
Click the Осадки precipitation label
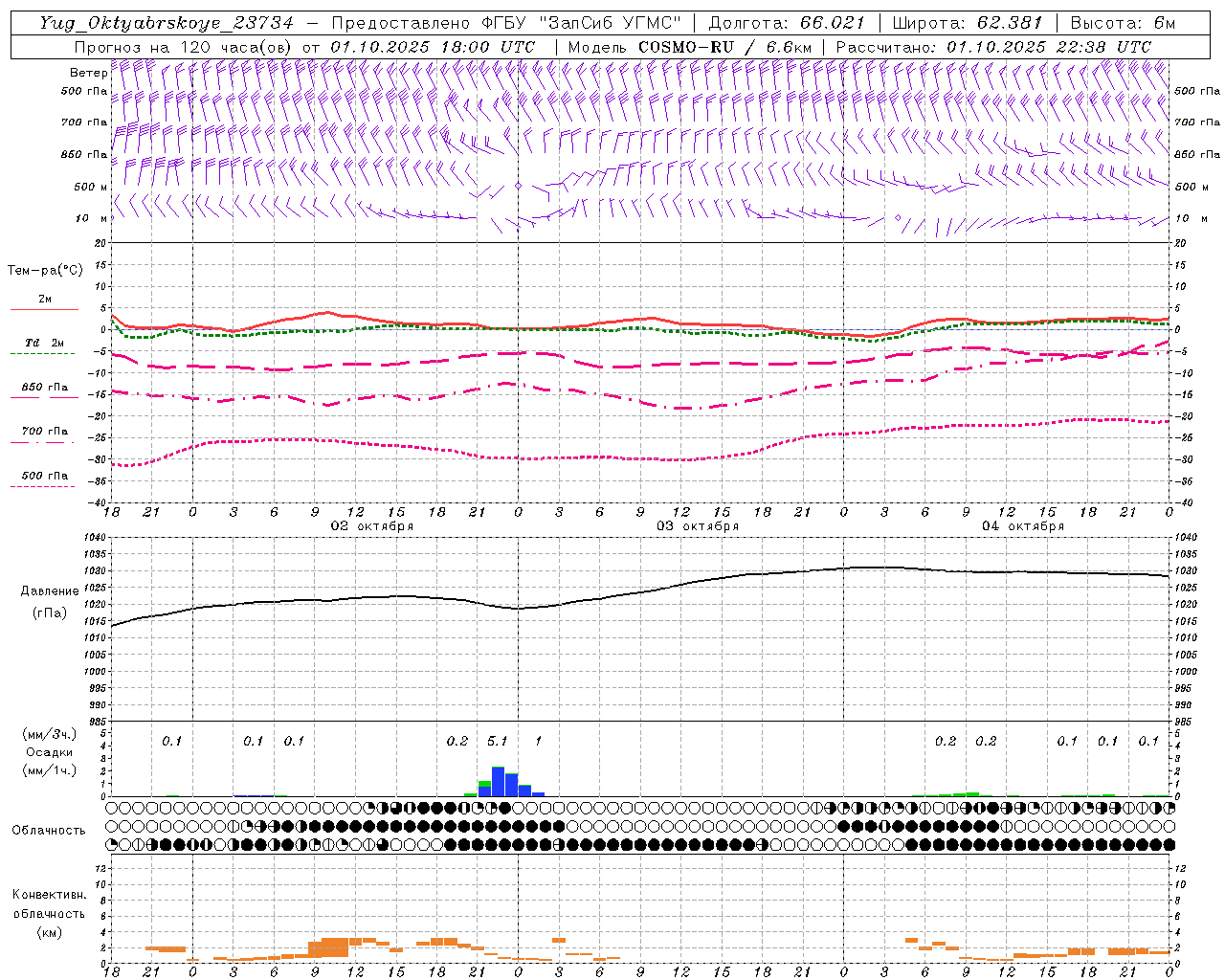point(48,752)
